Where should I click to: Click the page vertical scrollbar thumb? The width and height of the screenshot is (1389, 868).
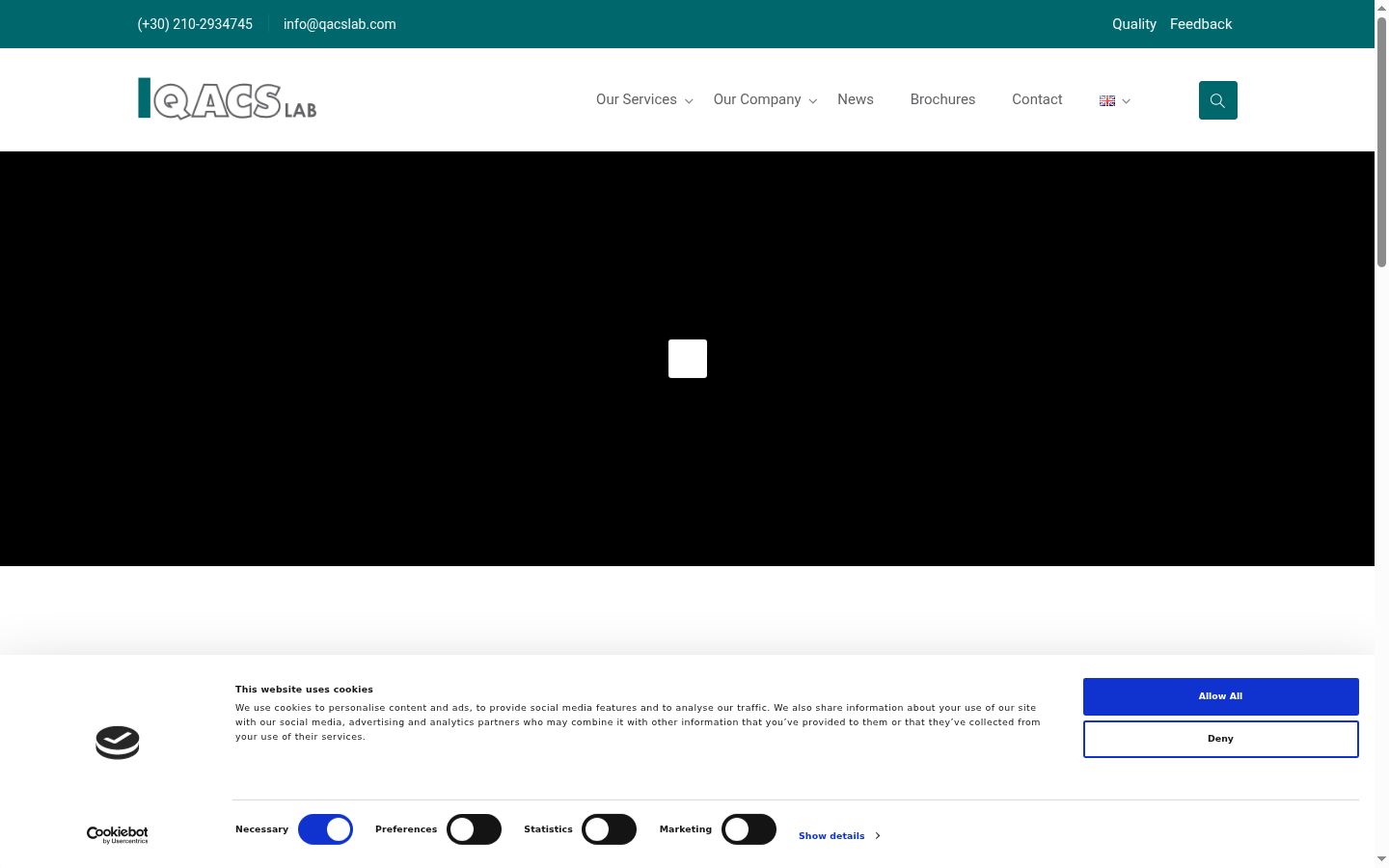click(1381, 142)
